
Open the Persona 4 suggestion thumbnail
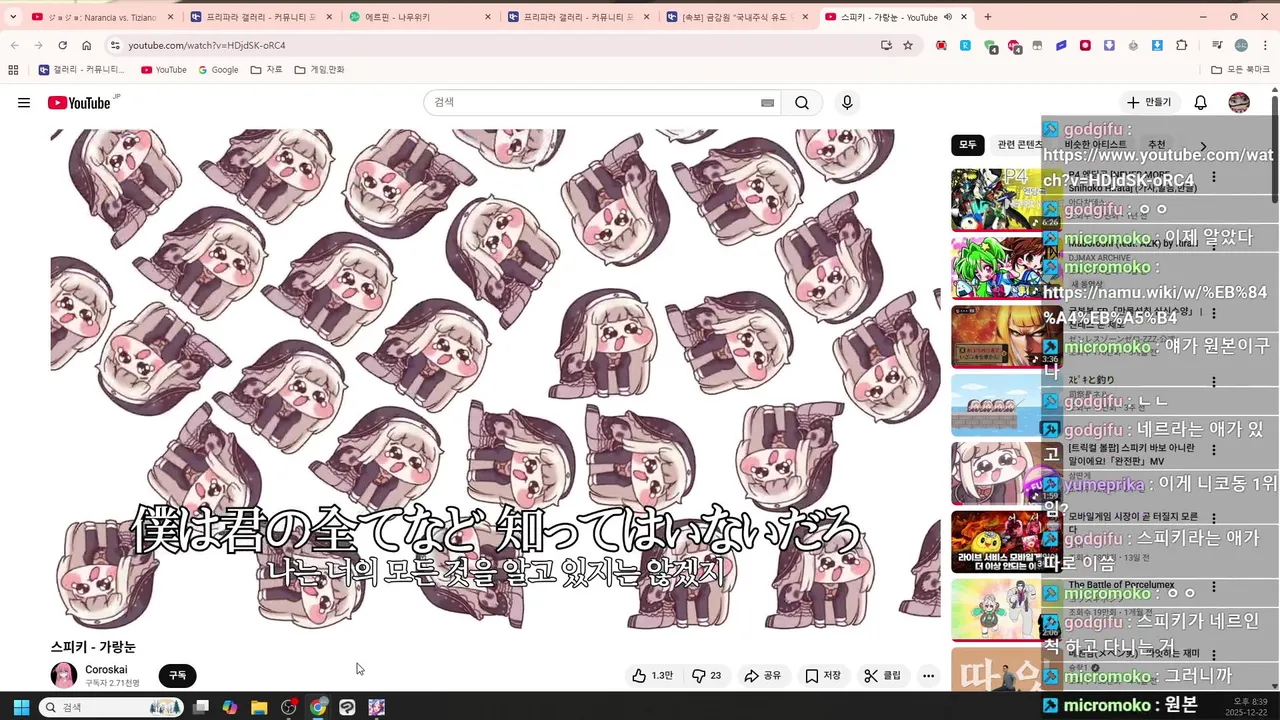(1005, 199)
